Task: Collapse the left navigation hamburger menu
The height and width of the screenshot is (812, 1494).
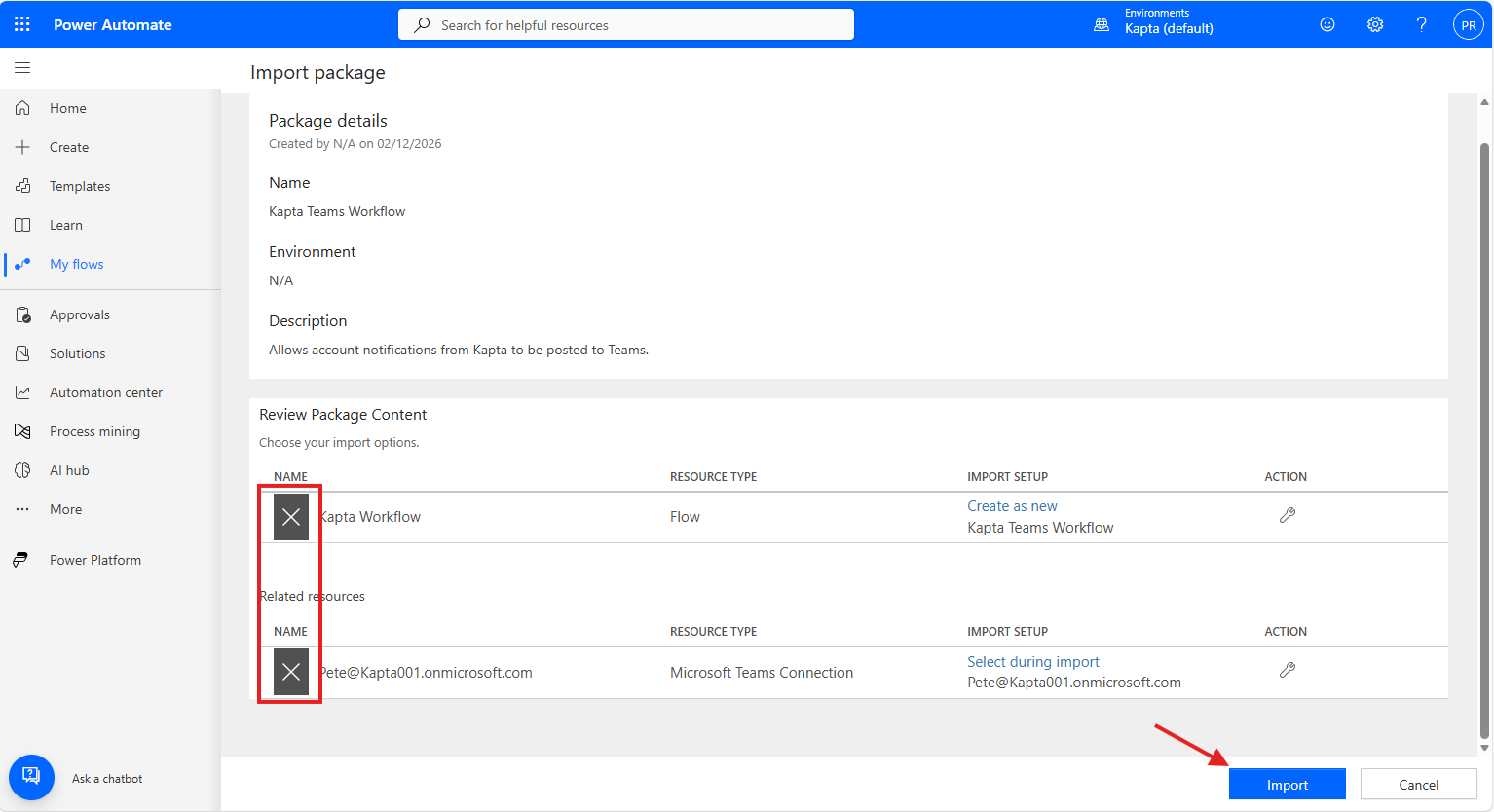Action: coord(22,68)
